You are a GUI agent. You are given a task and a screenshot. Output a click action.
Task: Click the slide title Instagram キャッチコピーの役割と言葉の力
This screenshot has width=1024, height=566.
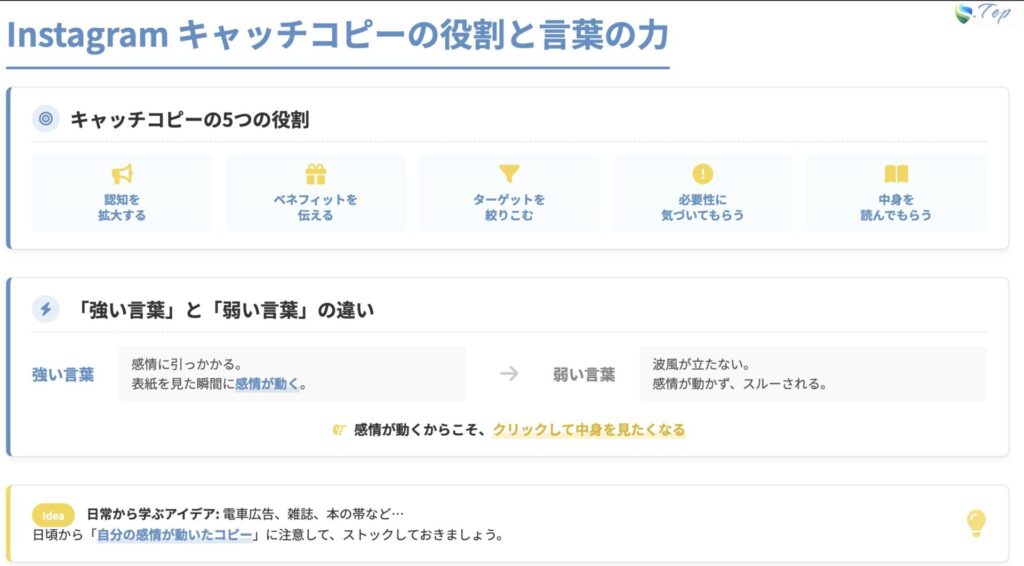click(x=337, y=35)
